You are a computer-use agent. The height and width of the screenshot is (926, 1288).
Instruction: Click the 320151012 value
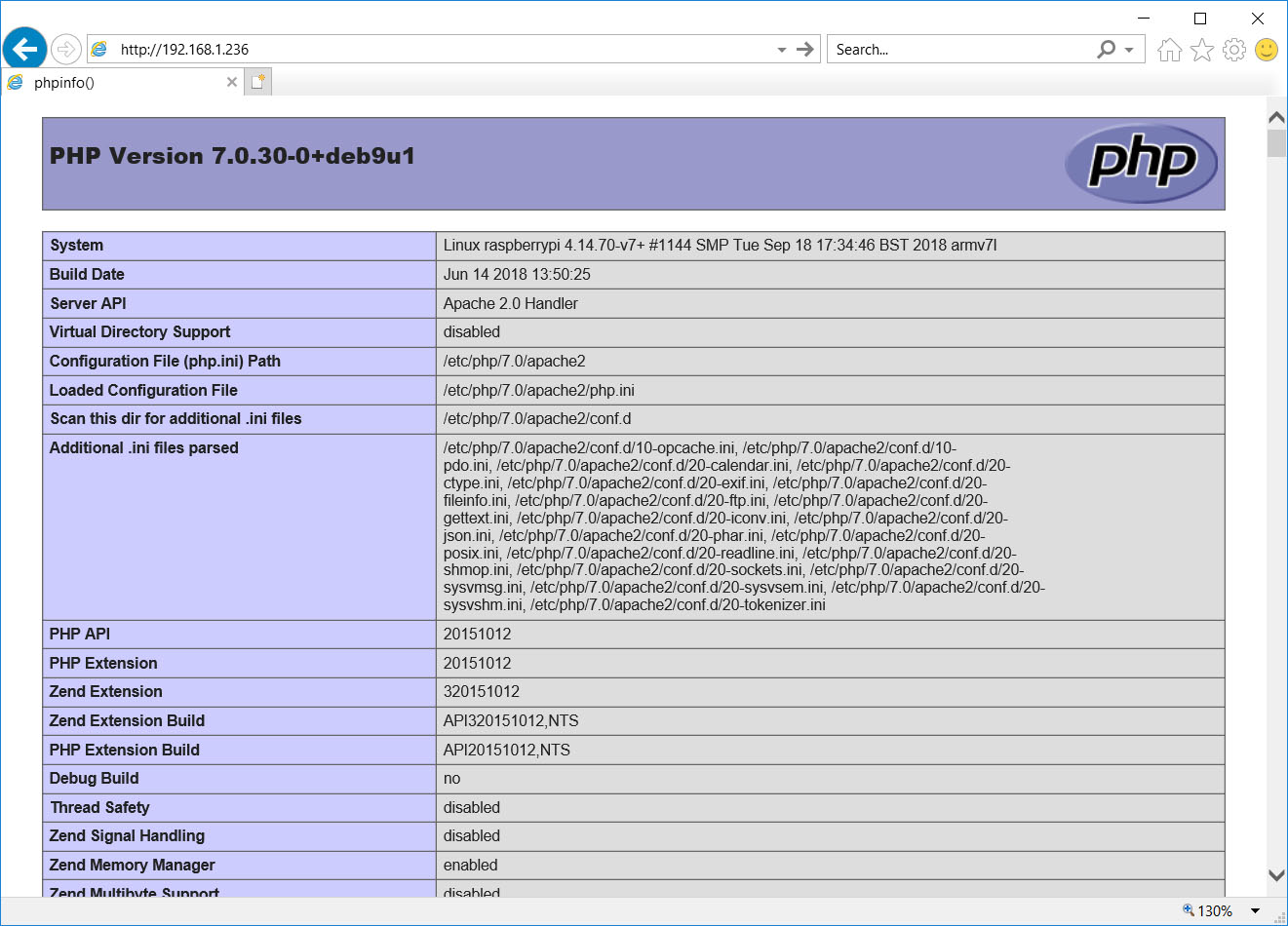click(x=481, y=692)
